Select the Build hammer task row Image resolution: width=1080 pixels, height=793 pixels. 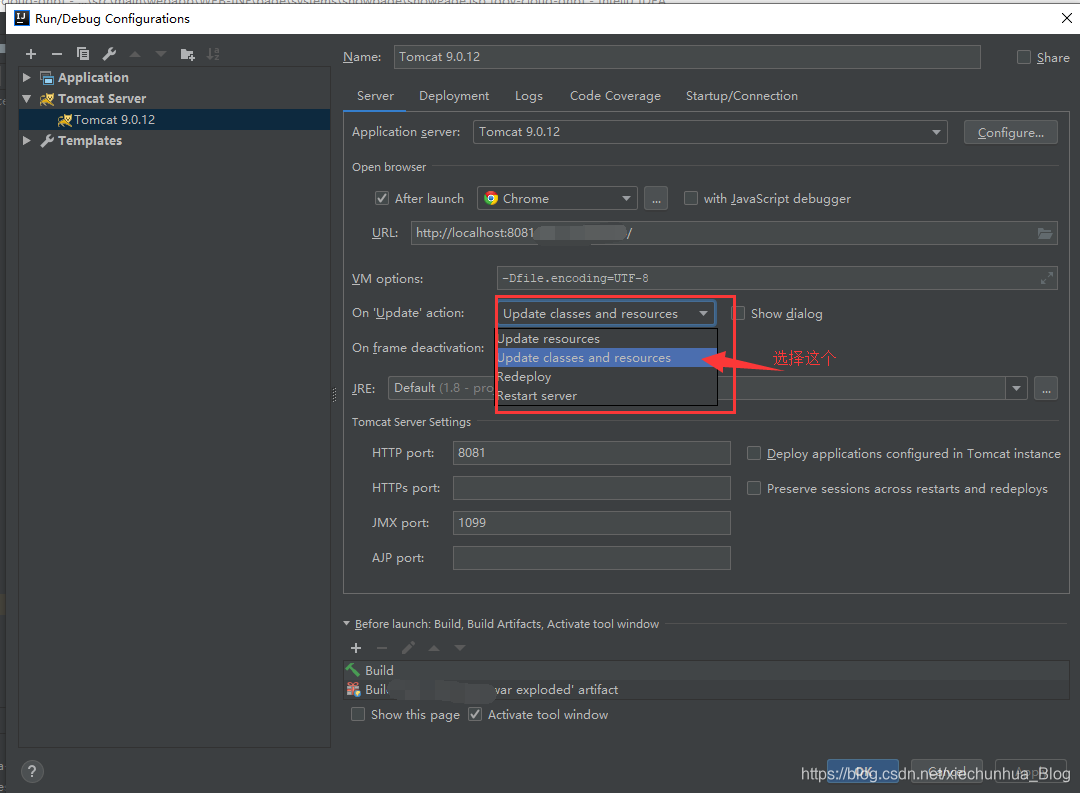[706, 670]
